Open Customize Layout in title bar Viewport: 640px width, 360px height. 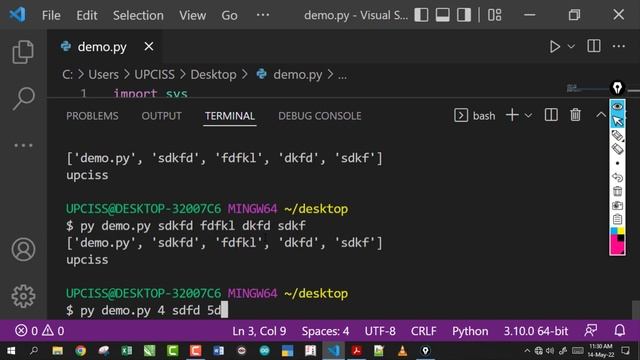click(x=495, y=15)
